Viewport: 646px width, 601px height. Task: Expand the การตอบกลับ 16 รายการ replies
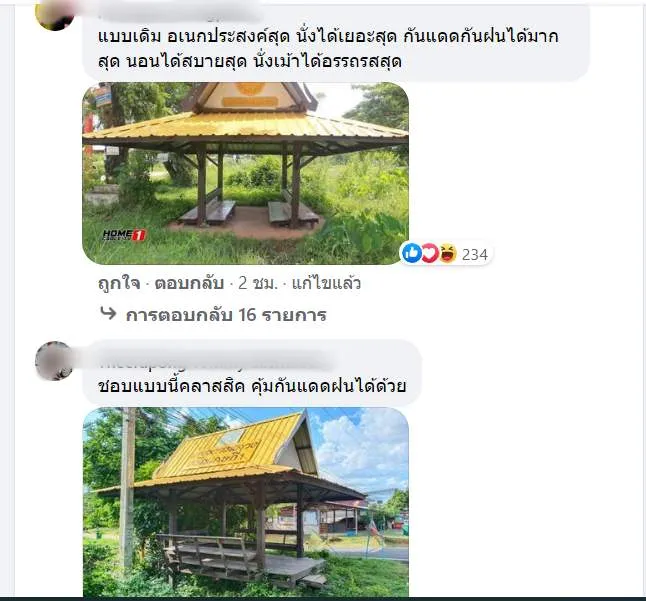(x=226, y=315)
